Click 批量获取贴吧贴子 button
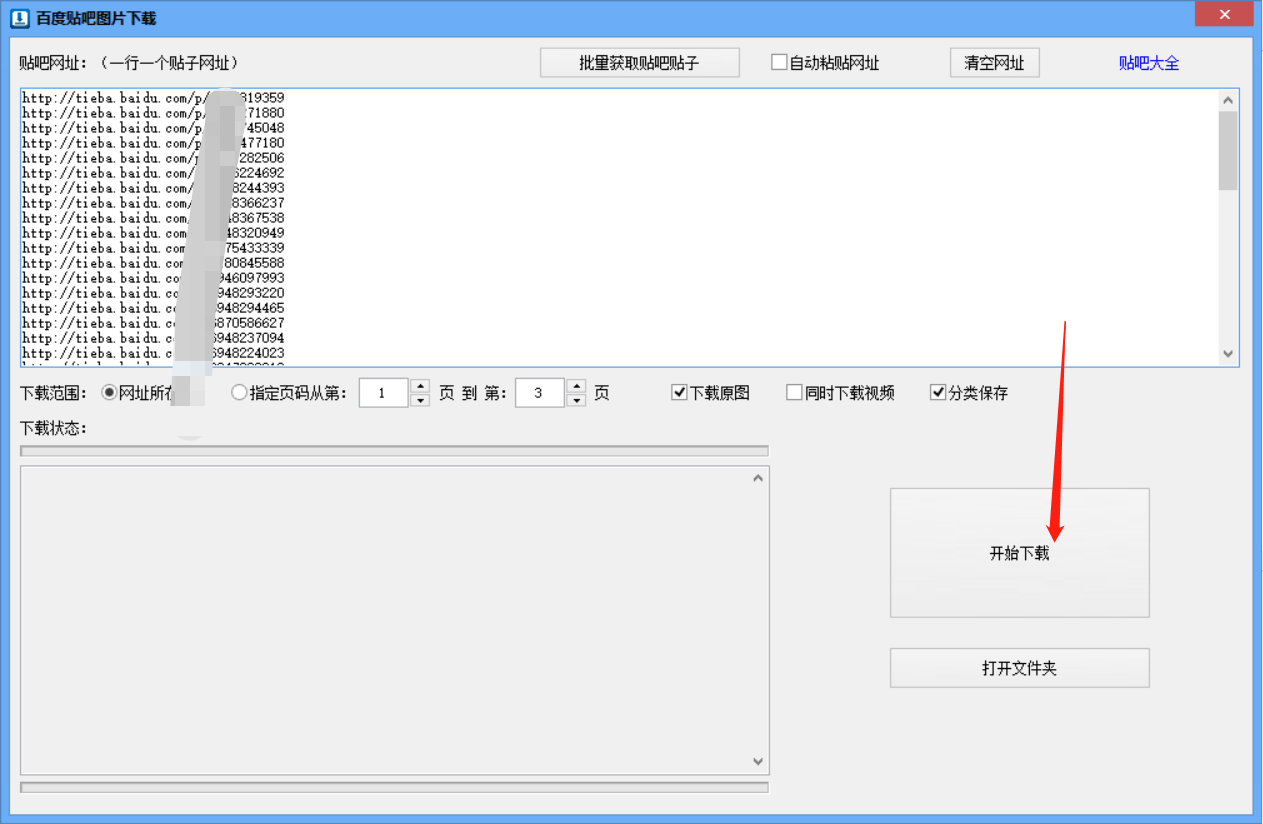The width and height of the screenshot is (1263, 824). (639, 62)
